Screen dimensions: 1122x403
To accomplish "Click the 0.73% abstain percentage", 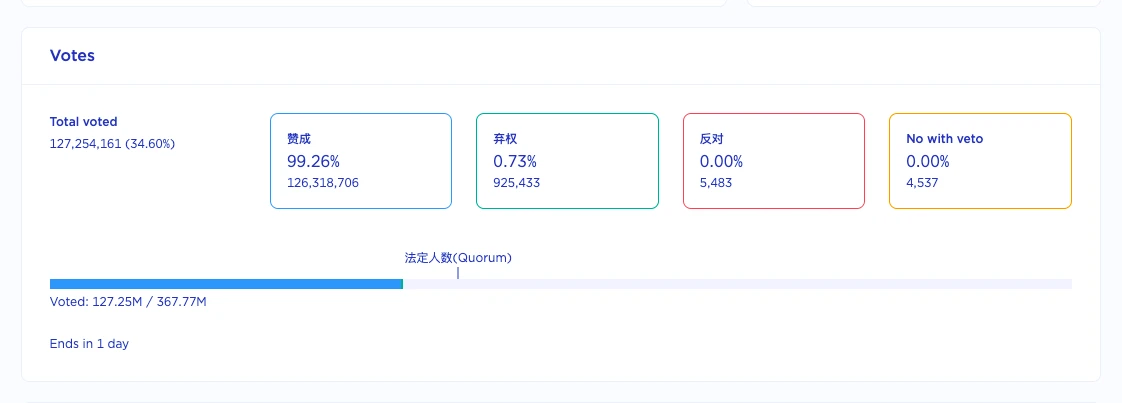I will 515,161.
